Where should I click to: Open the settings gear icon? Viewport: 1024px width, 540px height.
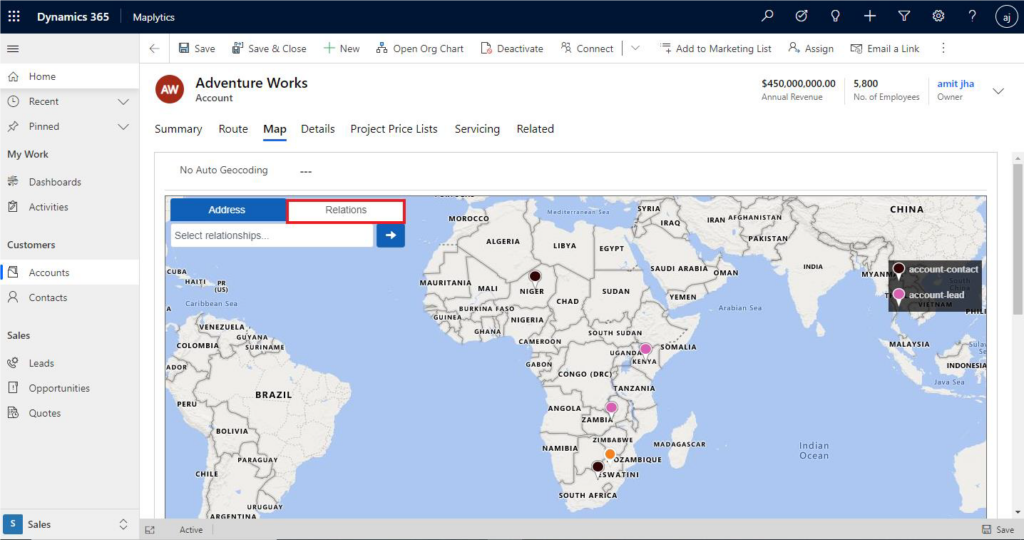pos(938,16)
